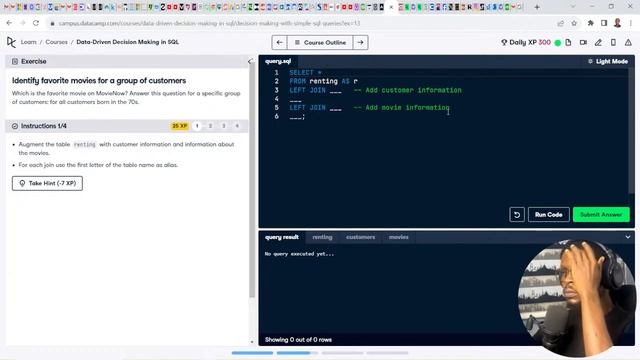Viewport: 640px width, 360px height.
Task: Click the Exercise header icon
Action: point(15,62)
